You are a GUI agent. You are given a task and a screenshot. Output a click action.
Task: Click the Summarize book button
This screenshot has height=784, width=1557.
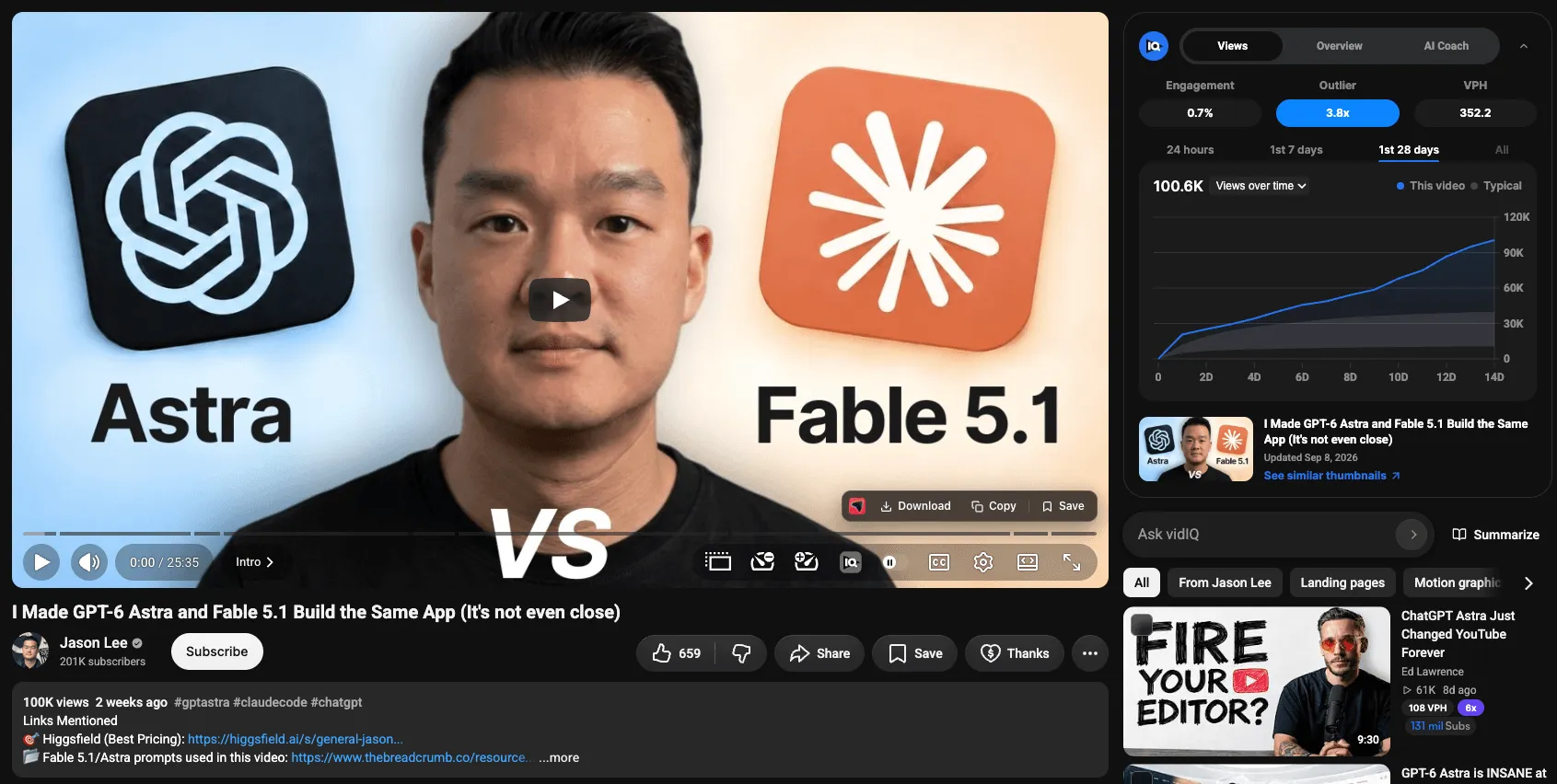click(x=1495, y=535)
